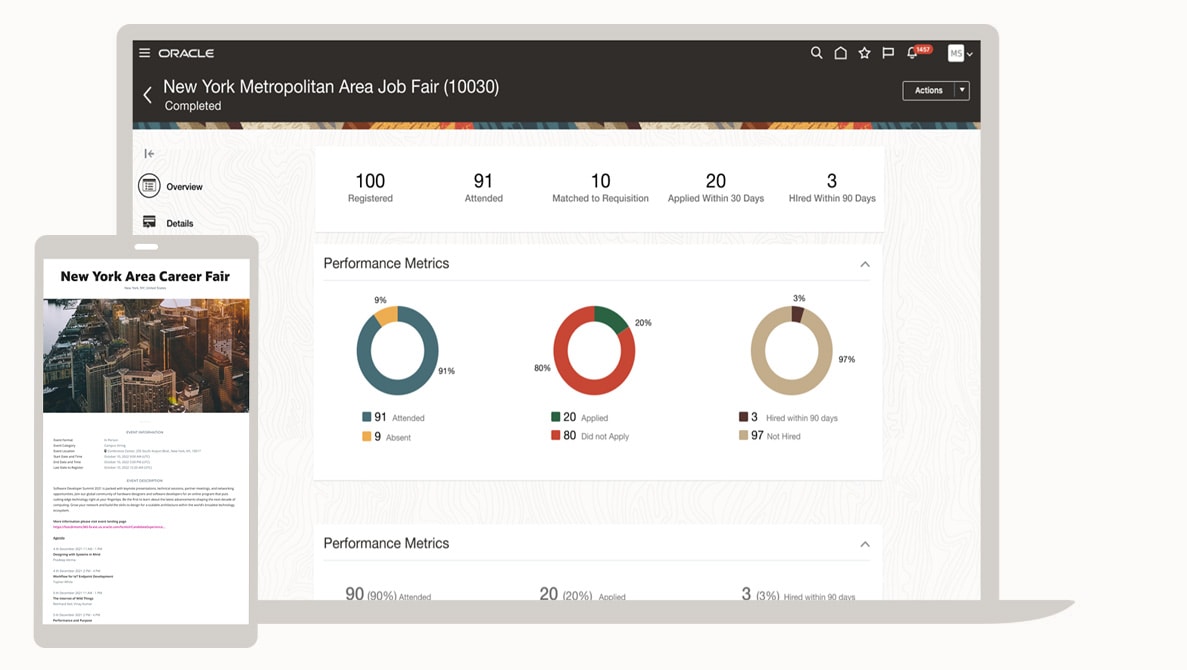Click the New York city skyline image

pos(146,355)
